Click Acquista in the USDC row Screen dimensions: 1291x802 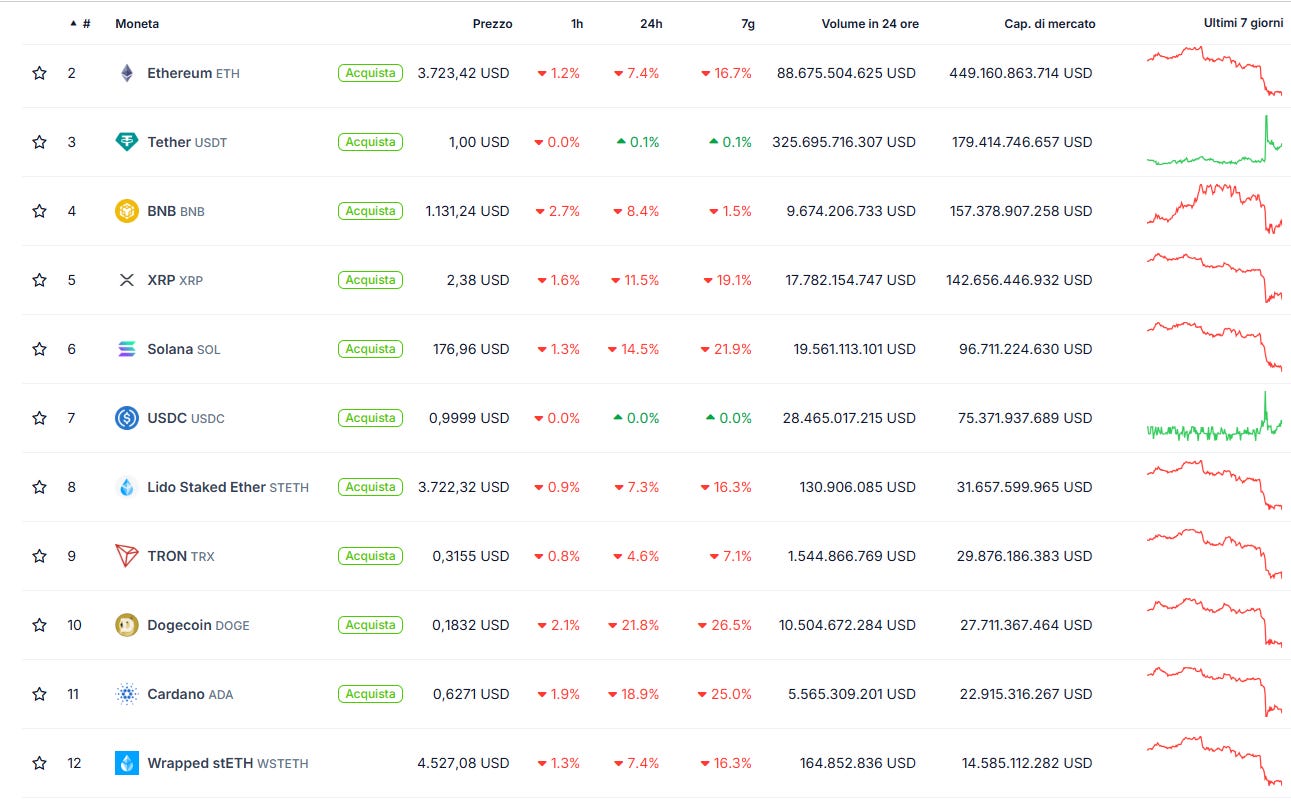point(371,418)
